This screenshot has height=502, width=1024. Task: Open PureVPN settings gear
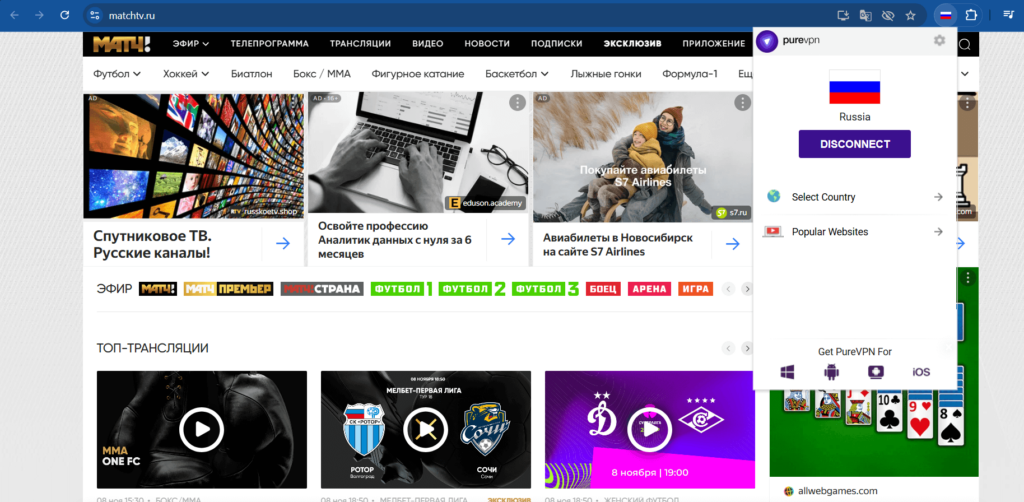(x=938, y=41)
